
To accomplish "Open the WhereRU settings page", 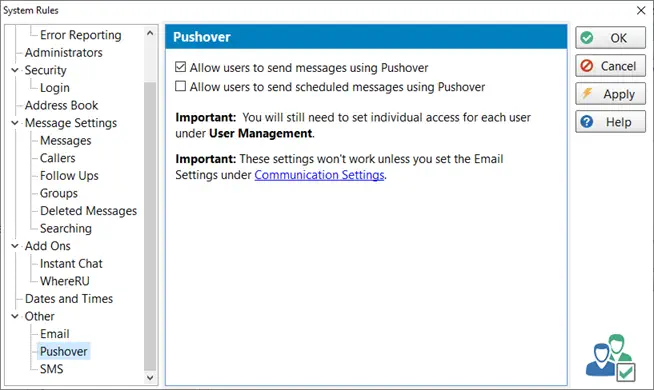I will point(65,281).
